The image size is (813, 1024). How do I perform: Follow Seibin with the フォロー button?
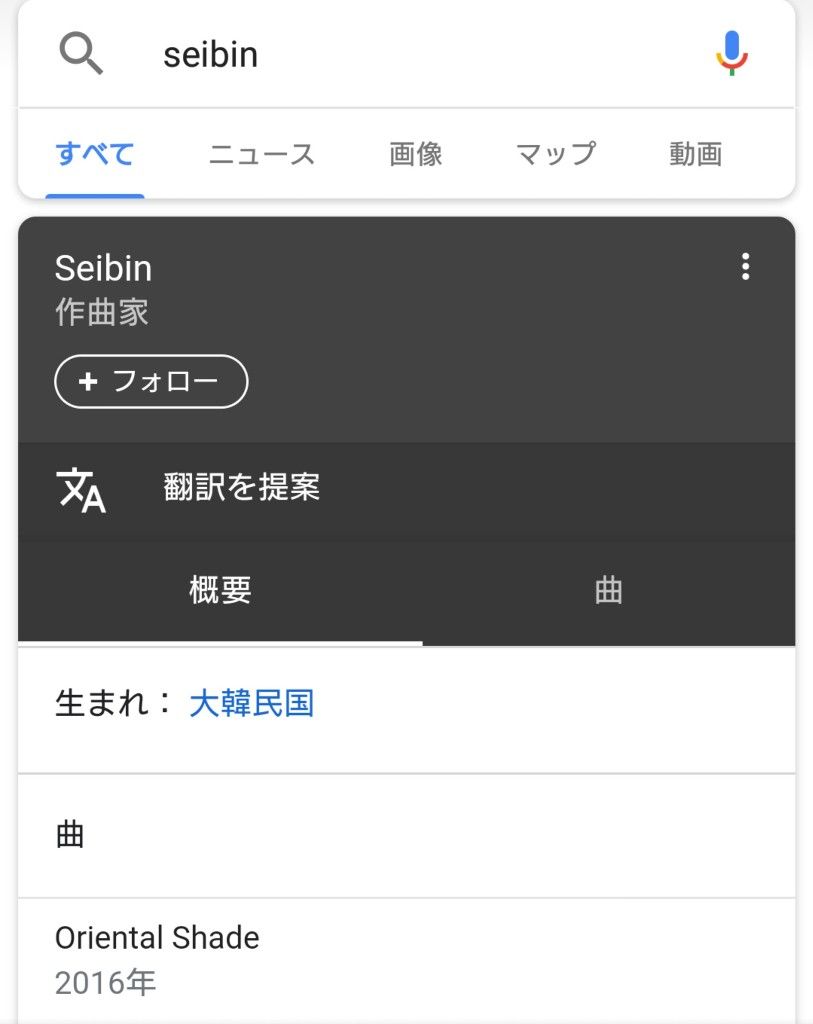(x=151, y=381)
